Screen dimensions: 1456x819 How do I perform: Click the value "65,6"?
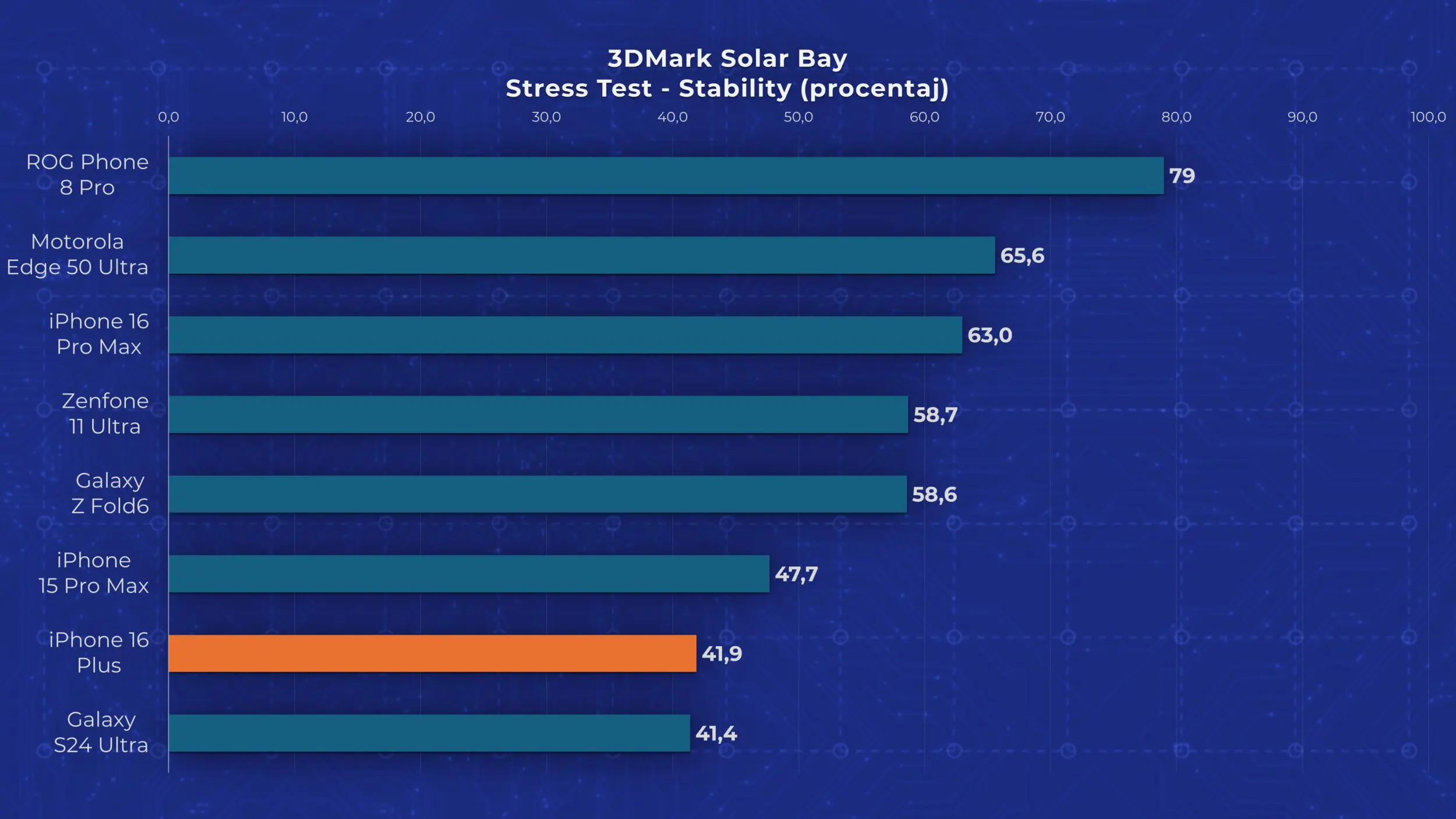point(1022,256)
